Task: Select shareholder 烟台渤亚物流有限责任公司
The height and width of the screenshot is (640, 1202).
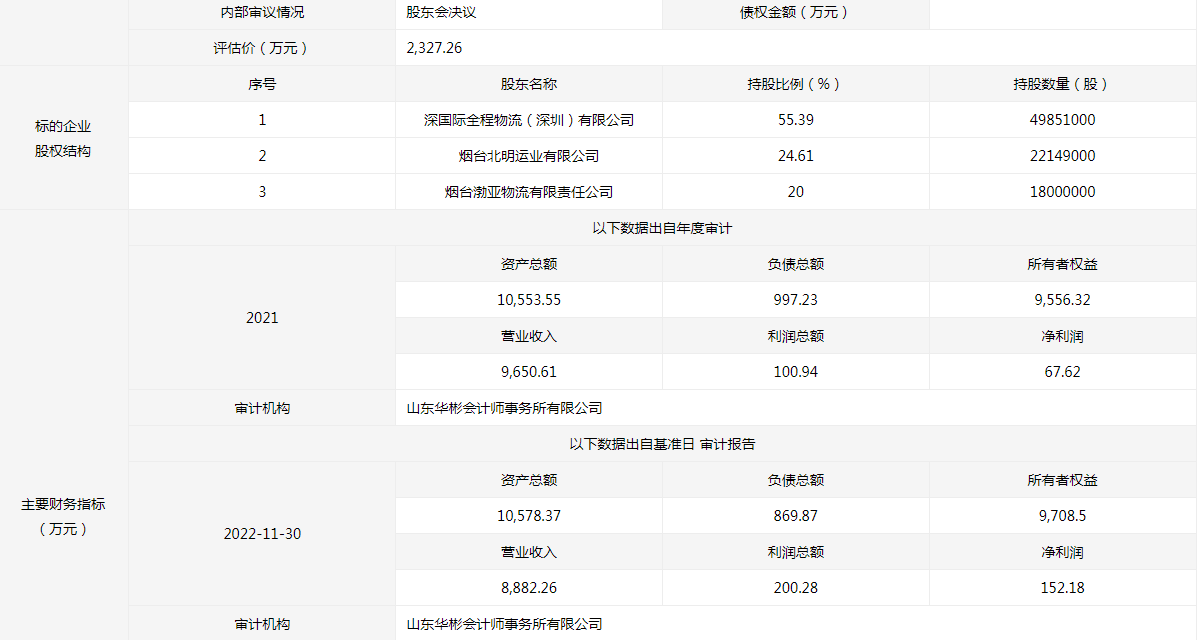Action: 528,192
